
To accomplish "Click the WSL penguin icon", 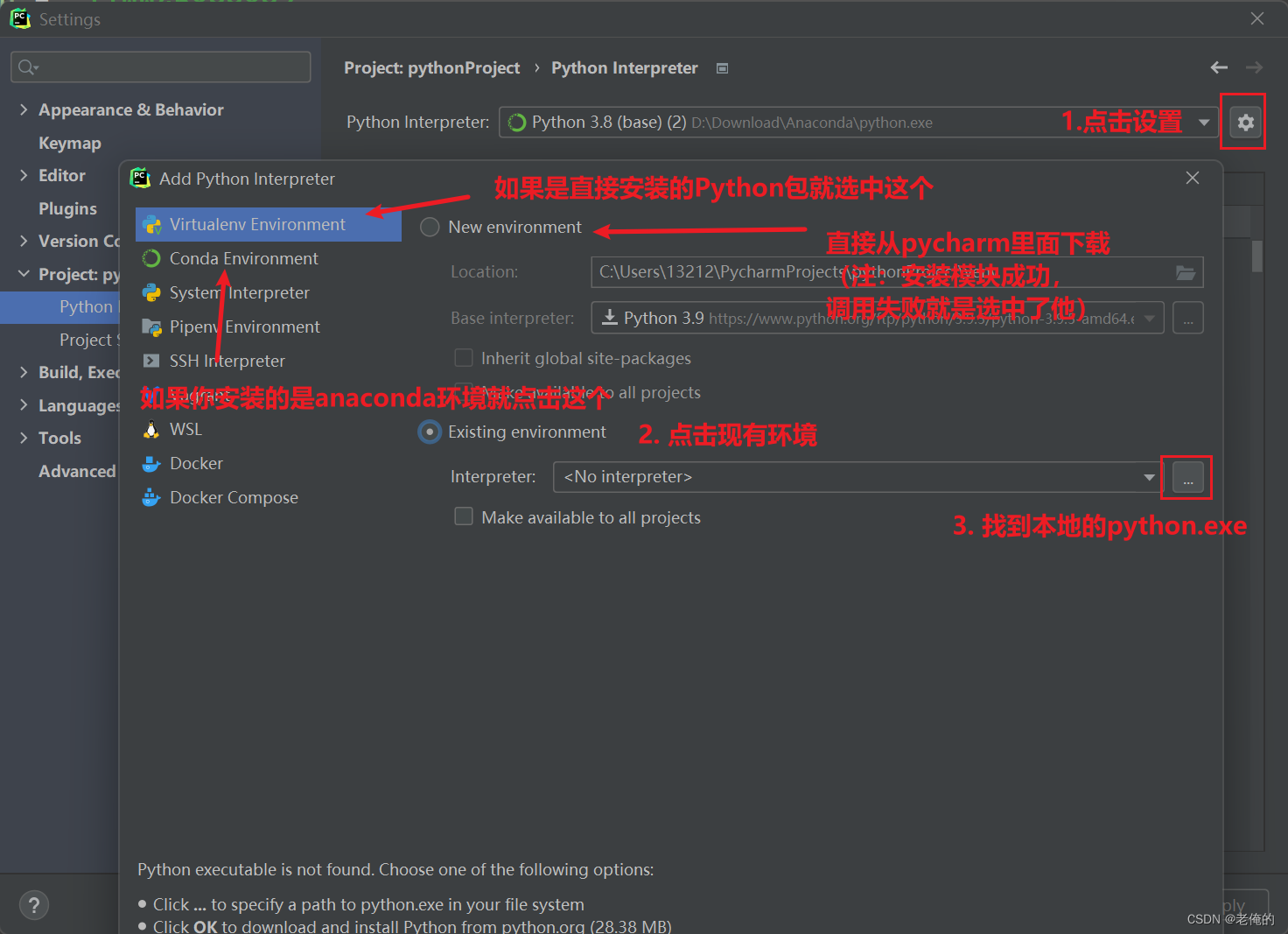I will coord(151,429).
